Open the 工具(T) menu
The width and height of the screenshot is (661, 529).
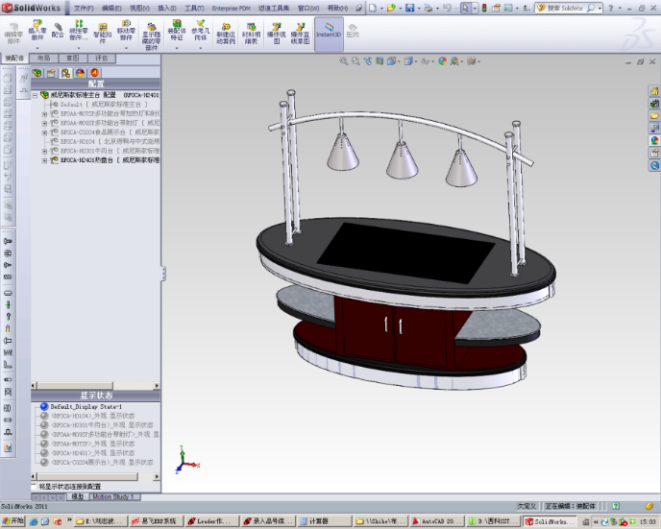(x=194, y=7)
